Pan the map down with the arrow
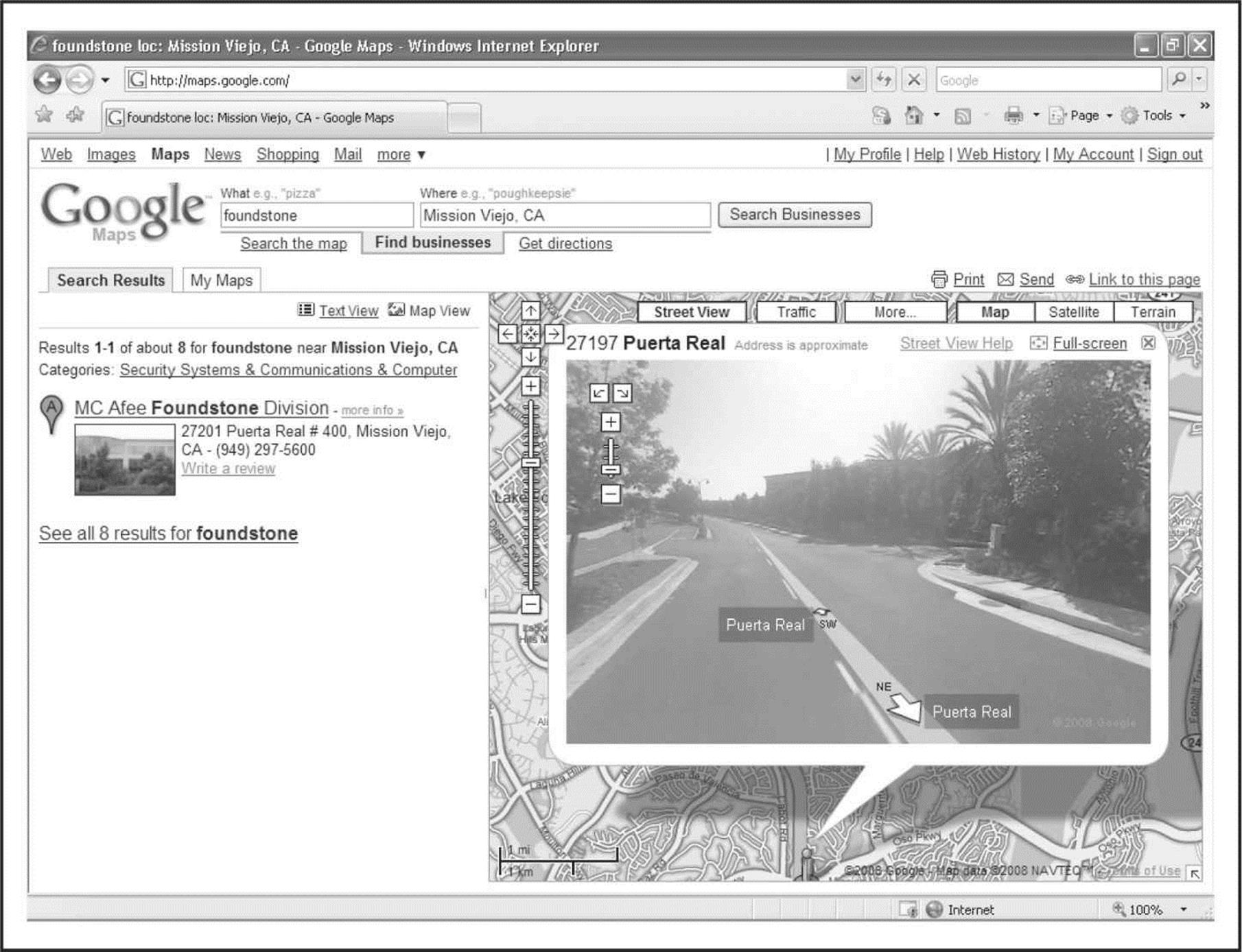The width and height of the screenshot is (1242, 952). (530, 357)
